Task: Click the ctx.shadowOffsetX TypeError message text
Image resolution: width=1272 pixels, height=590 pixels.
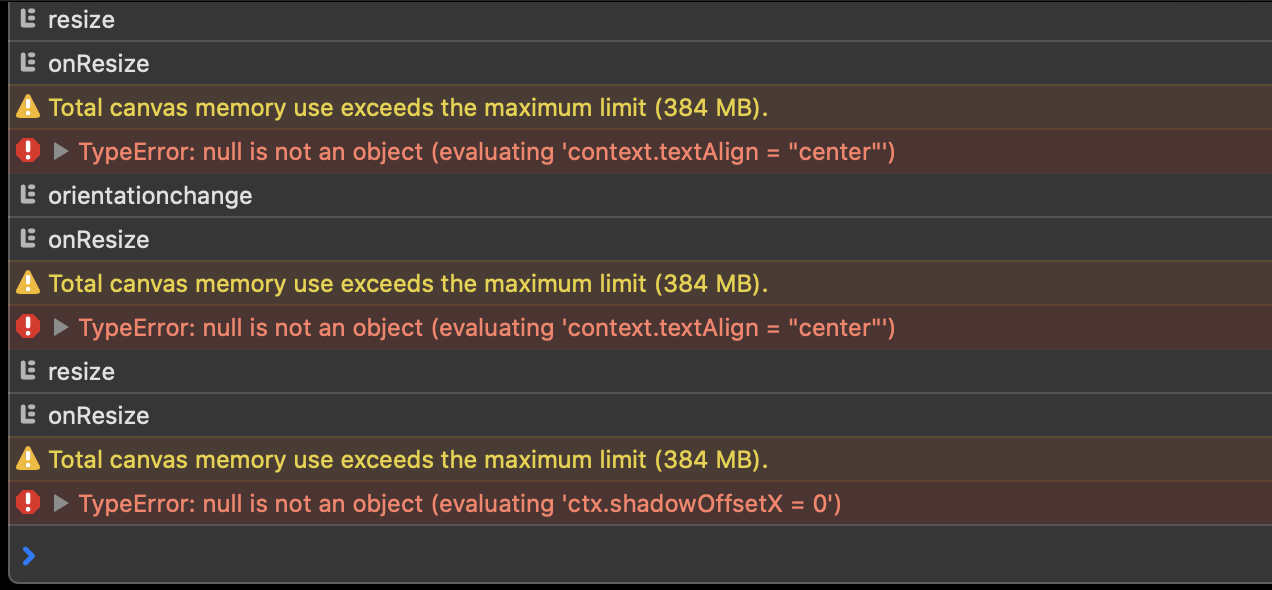Action: (x=460, y=504)
